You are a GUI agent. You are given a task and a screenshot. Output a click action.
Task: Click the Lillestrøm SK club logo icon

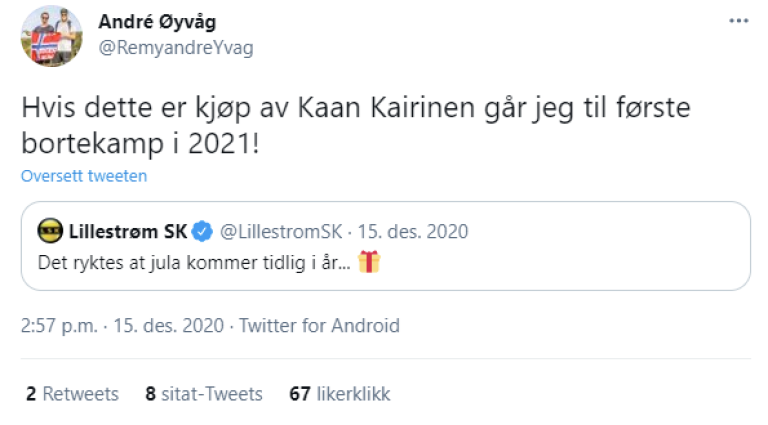50,233
